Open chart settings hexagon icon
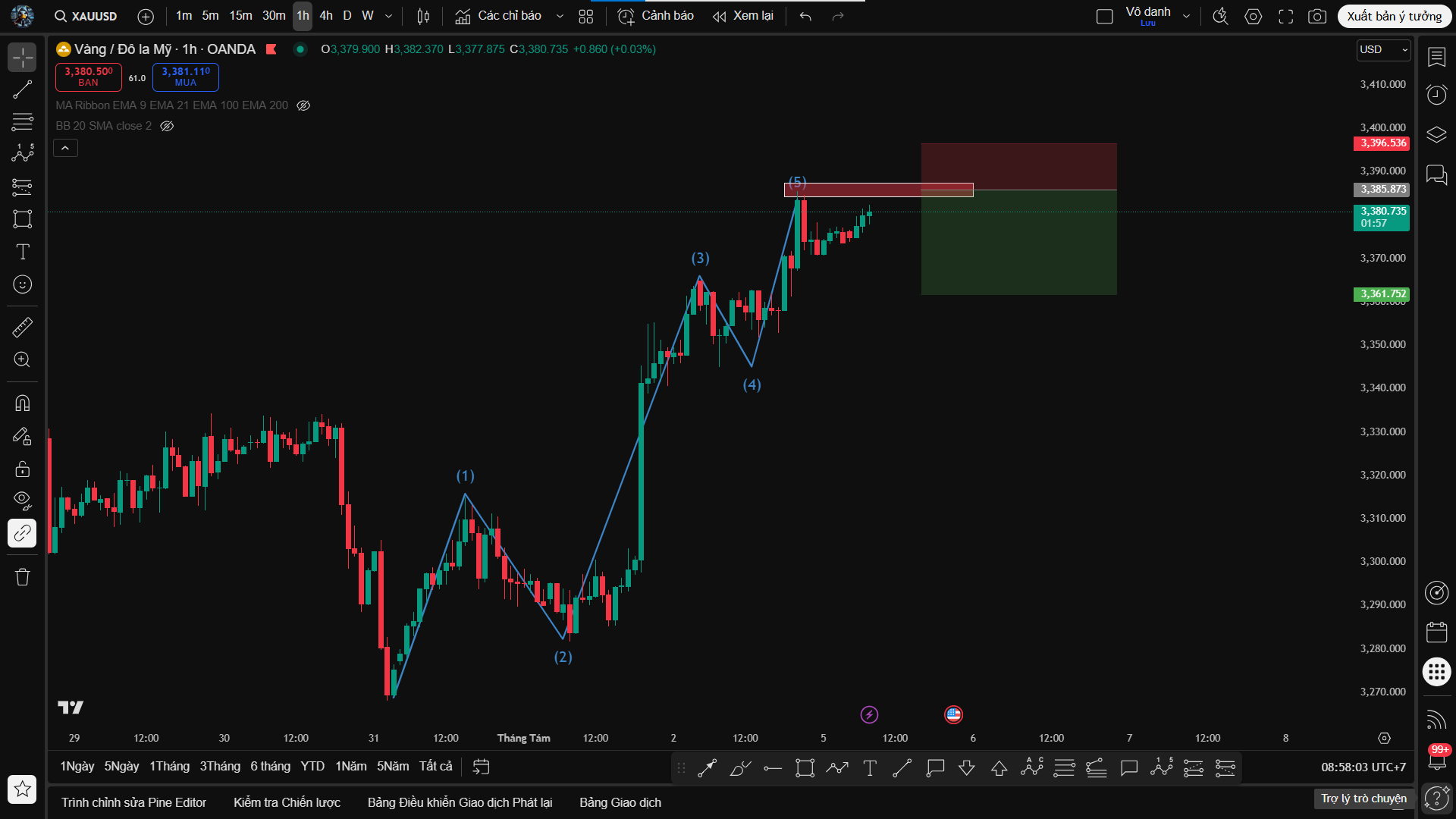Viewport: 1456px width, 819px height. point(1254,16)
